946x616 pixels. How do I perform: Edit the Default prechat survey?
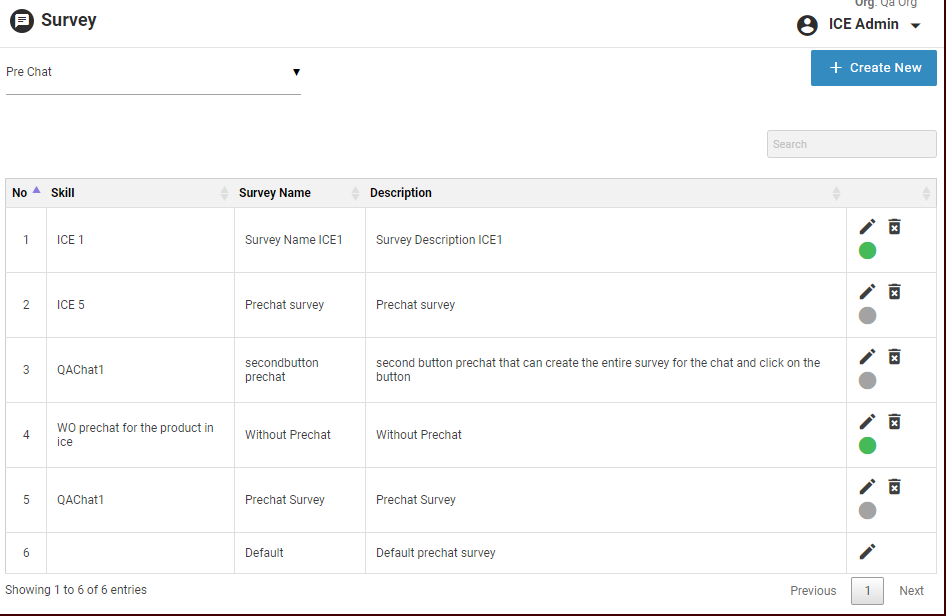tap(867, 552)
